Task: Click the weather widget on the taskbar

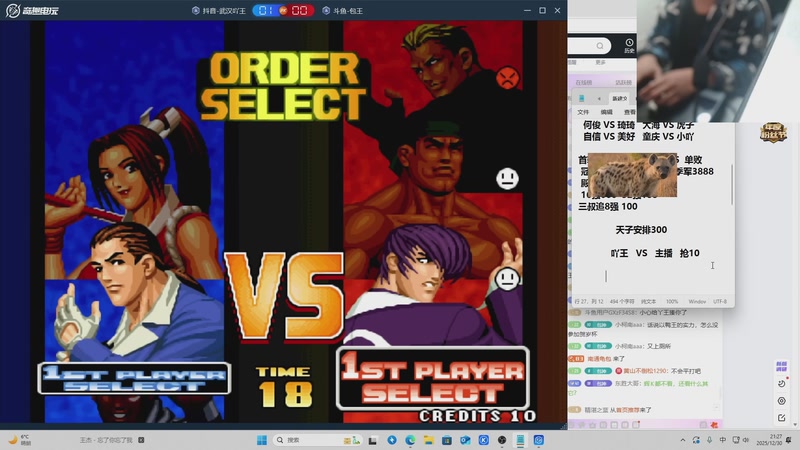Action: pos(19,440)
